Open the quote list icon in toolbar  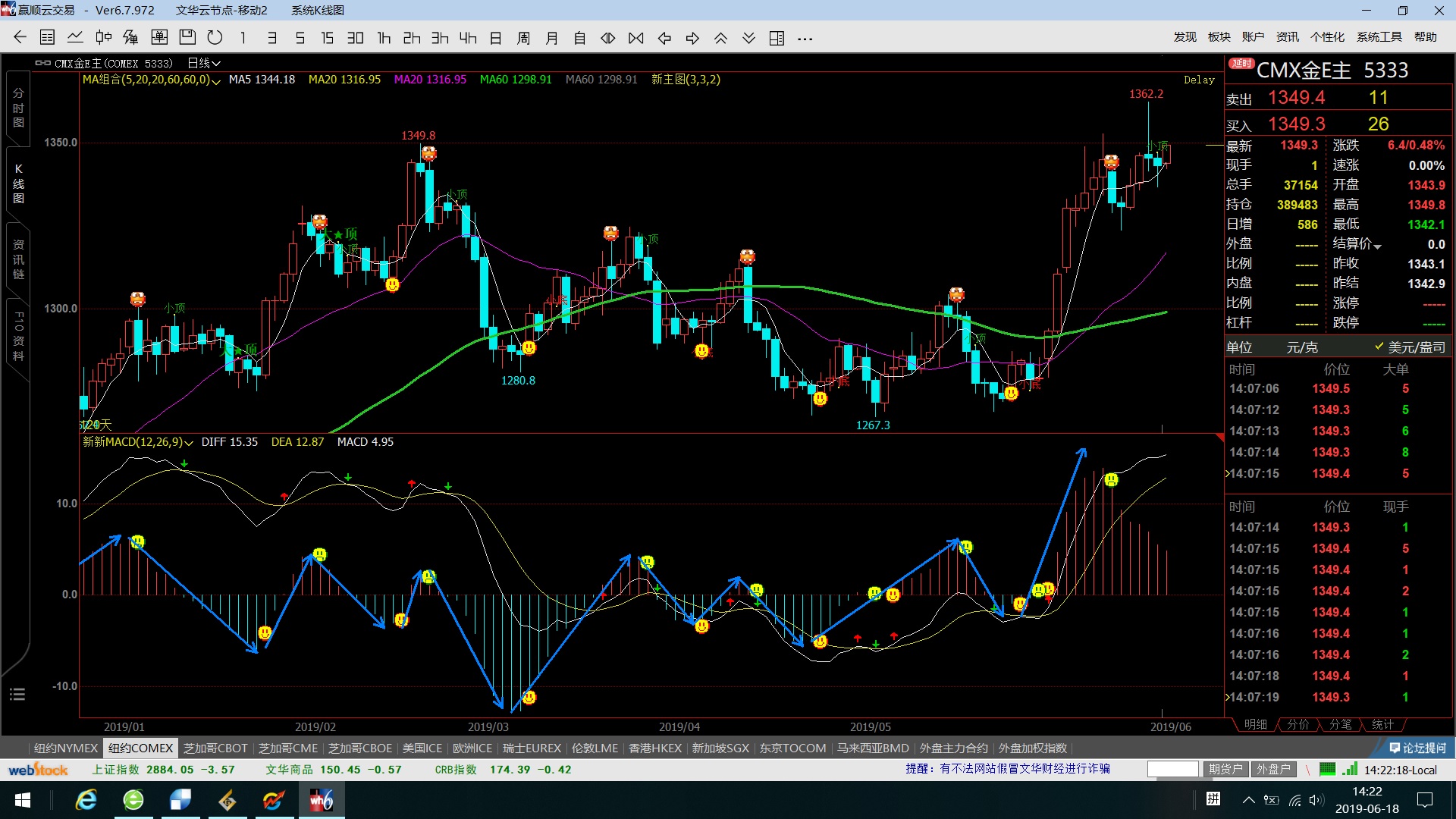pos(47,38)
